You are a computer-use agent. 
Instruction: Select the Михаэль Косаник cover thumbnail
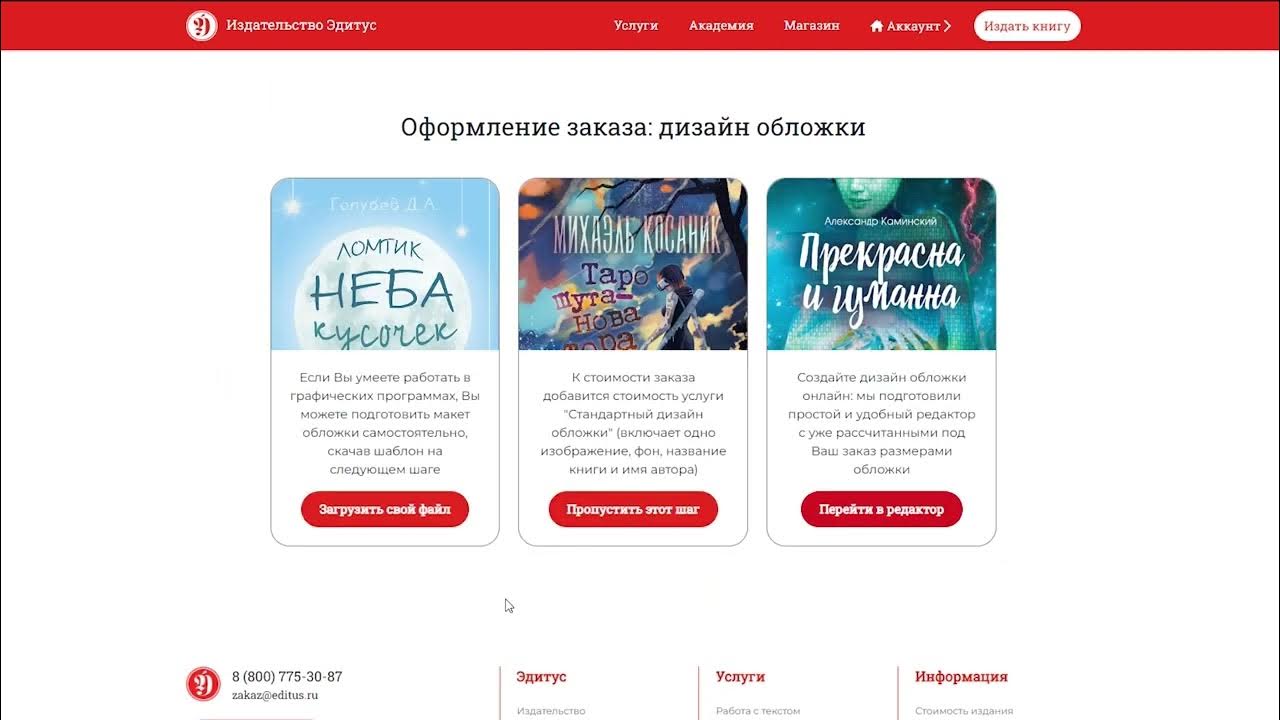(633, 264)
